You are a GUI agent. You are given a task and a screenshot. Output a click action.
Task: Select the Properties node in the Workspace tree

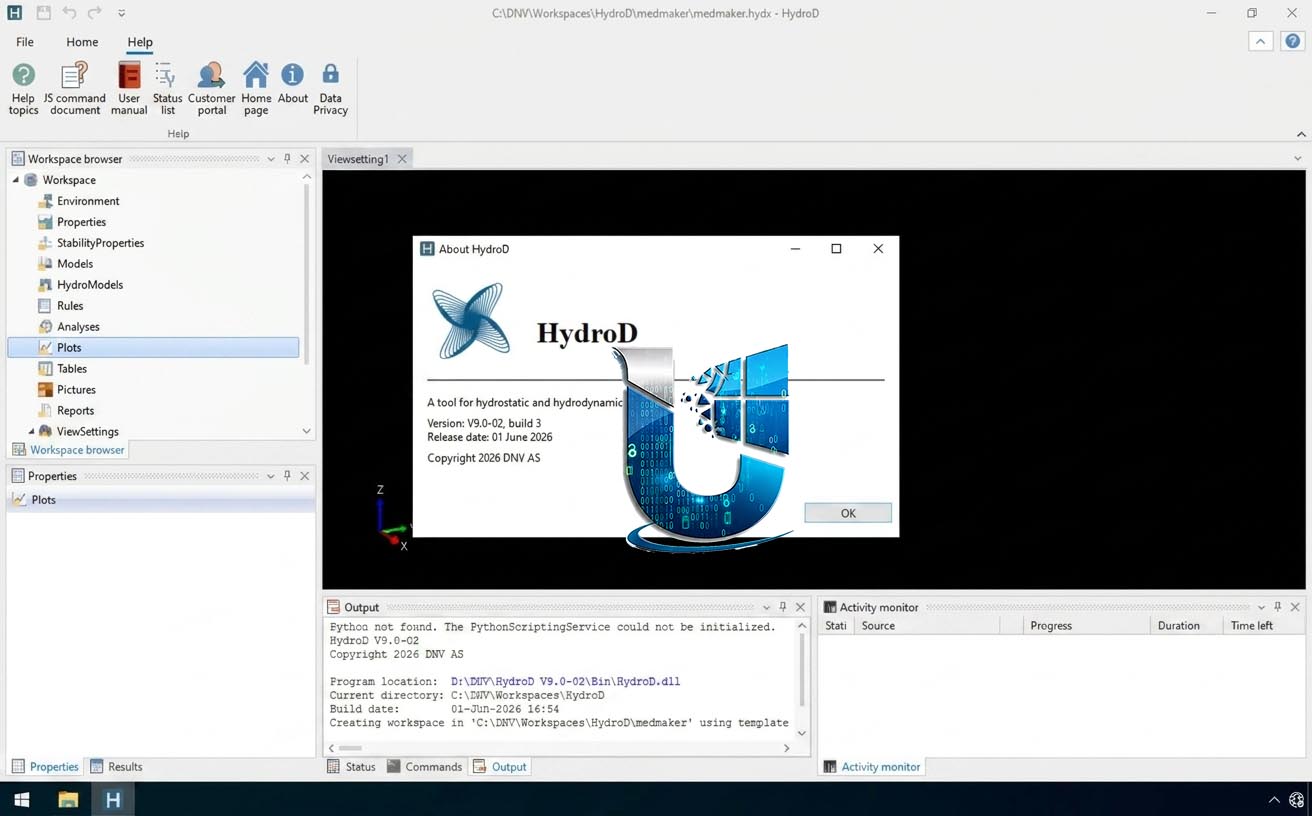click(x=81, y=222)
